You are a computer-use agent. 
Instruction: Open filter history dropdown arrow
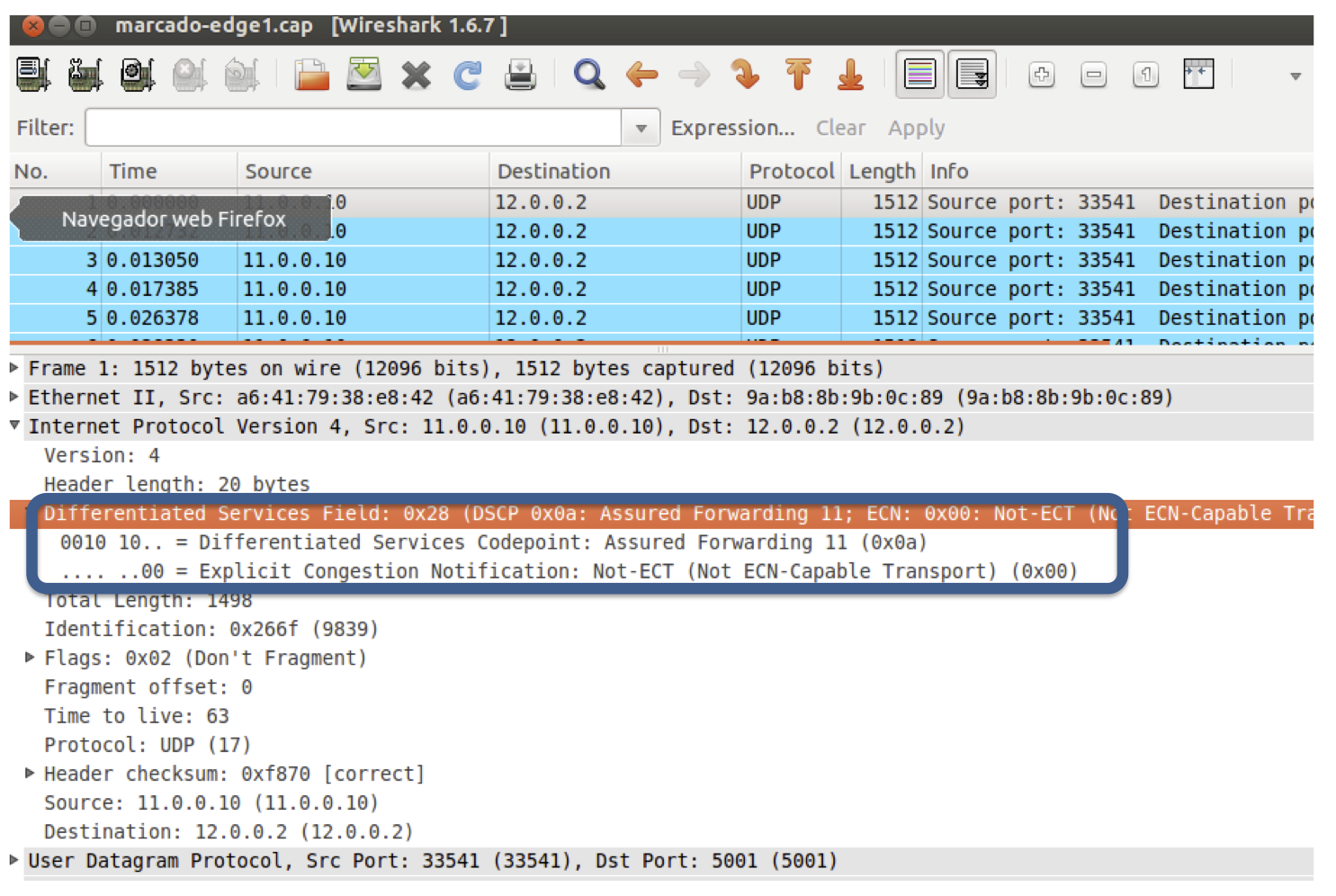pos(641,128)
